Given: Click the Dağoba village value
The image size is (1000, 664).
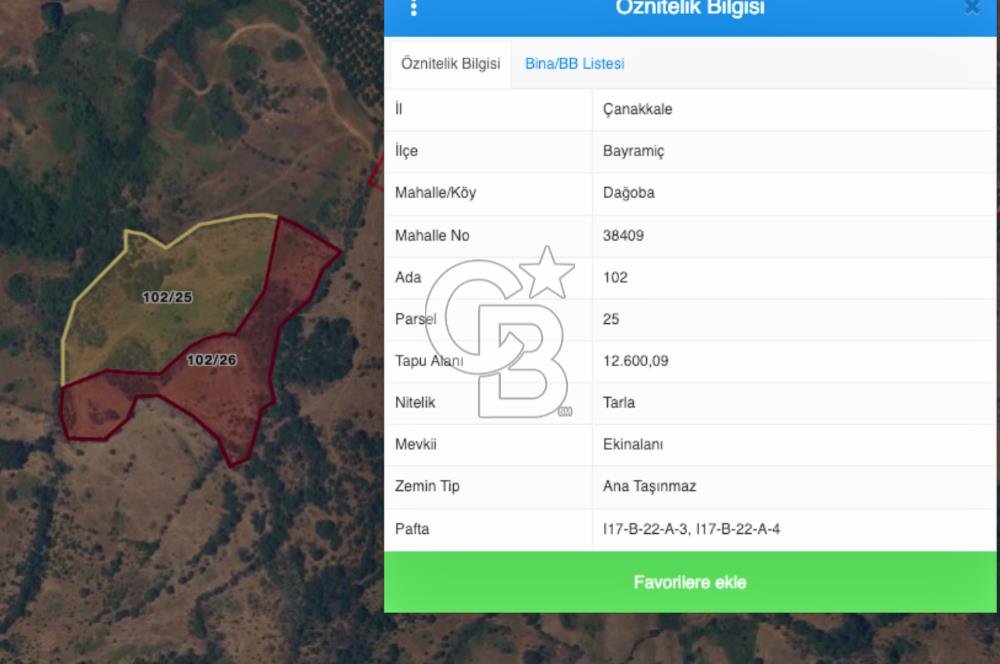Looking at the screenshot, I should point(628,193).
